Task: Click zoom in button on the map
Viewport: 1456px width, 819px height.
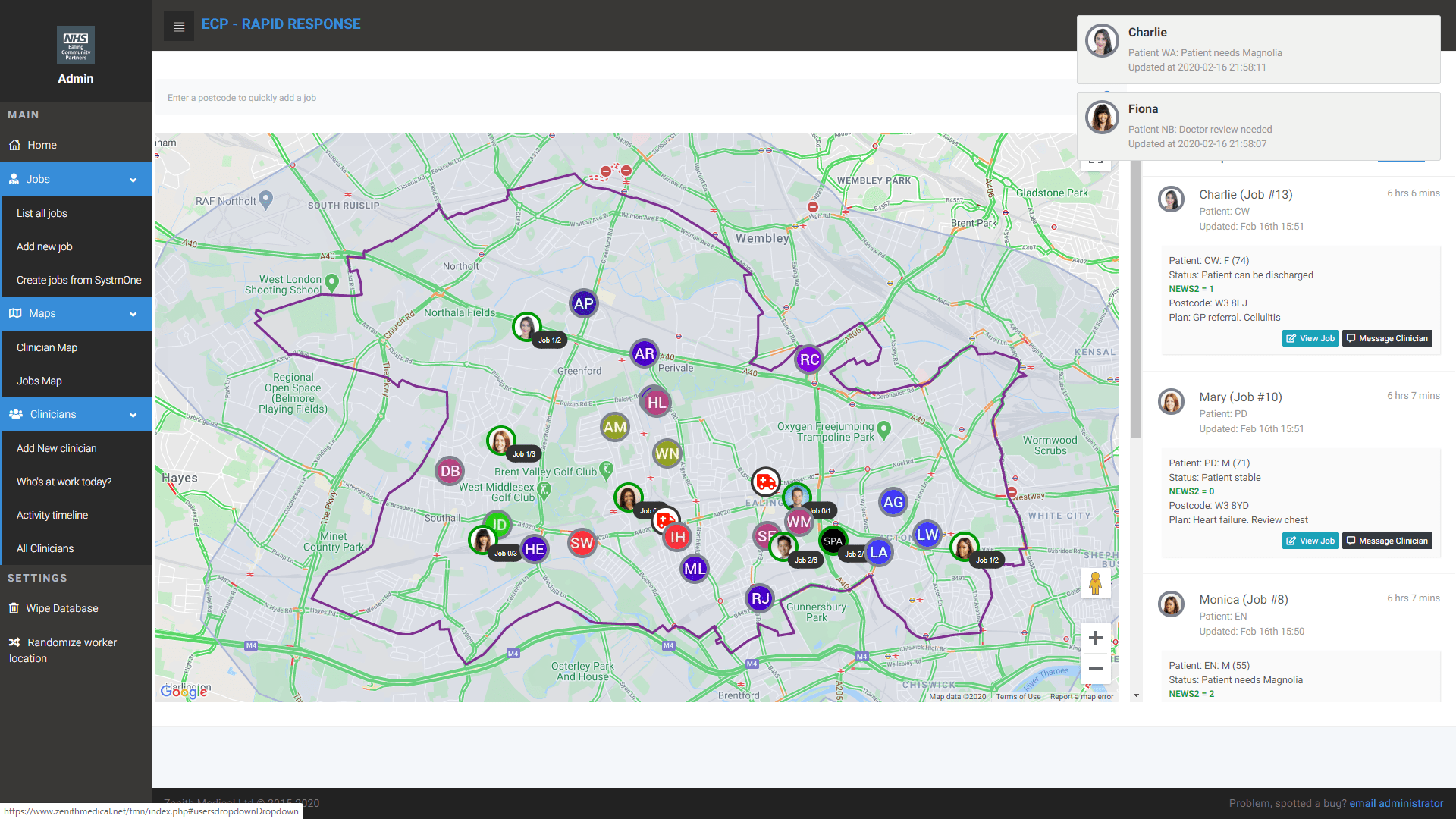Action: coord(1095,638)
